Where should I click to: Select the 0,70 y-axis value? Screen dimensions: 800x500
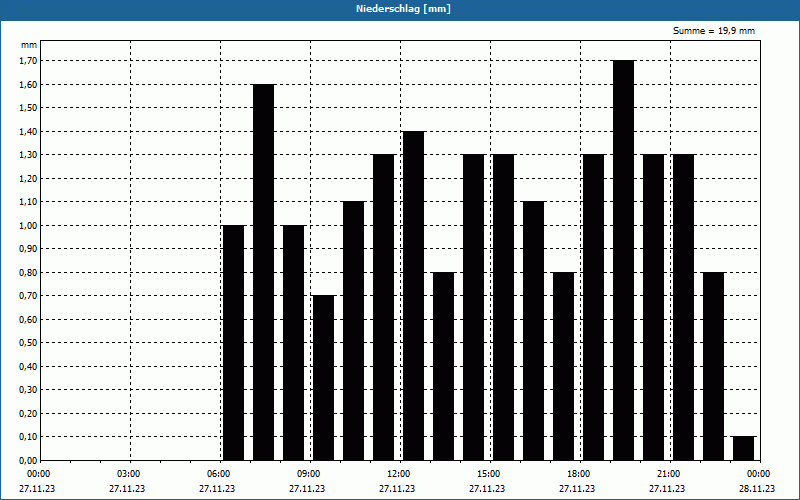[x=28, y=295]
